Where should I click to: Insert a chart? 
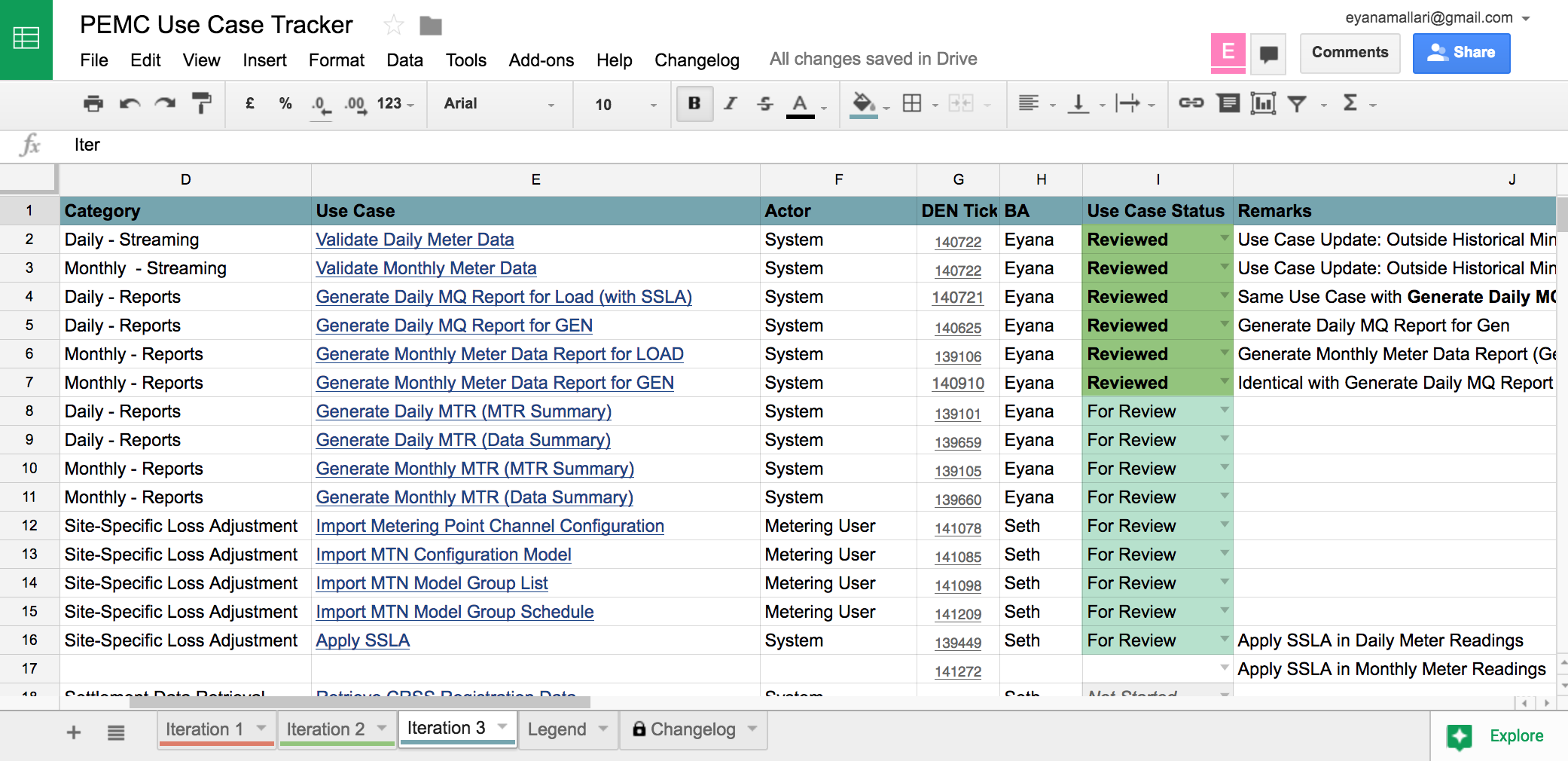point(1263,103)
